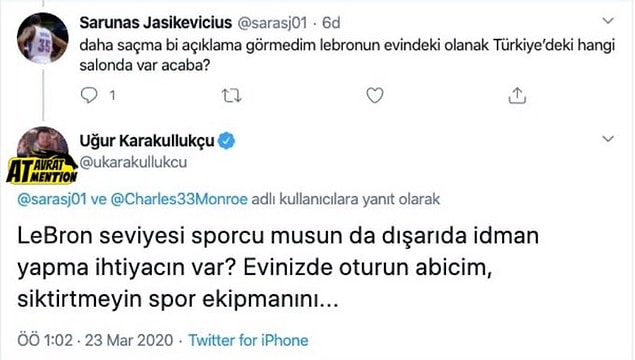
Task: Open Uğur Karakullukçu's profile avatar
Action: click(43, 143)
